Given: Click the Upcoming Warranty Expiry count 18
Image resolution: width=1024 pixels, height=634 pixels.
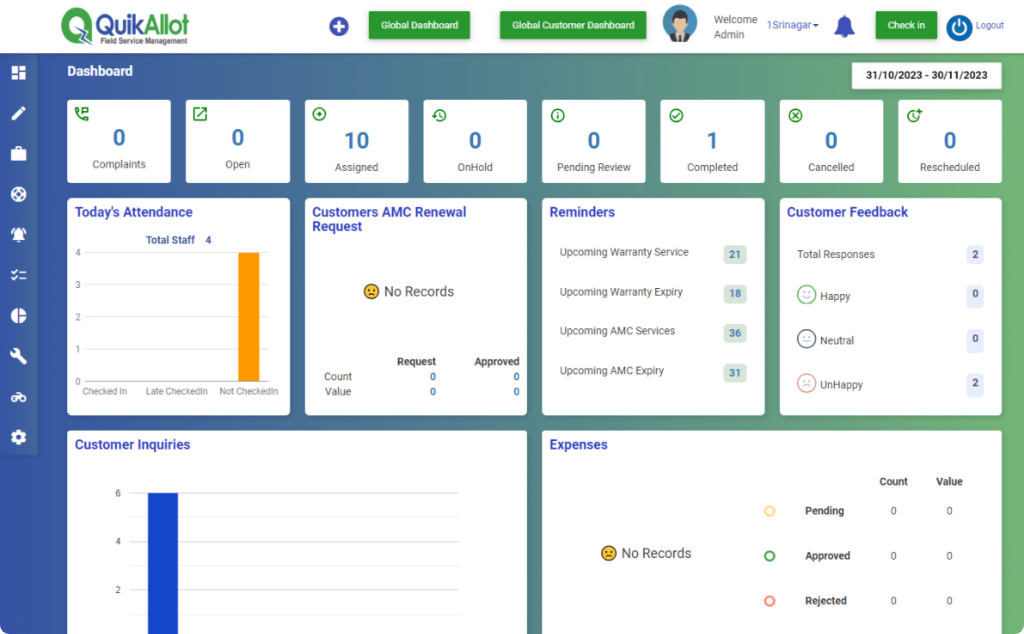Looking at the screenshot, I should tap(735, 293).
